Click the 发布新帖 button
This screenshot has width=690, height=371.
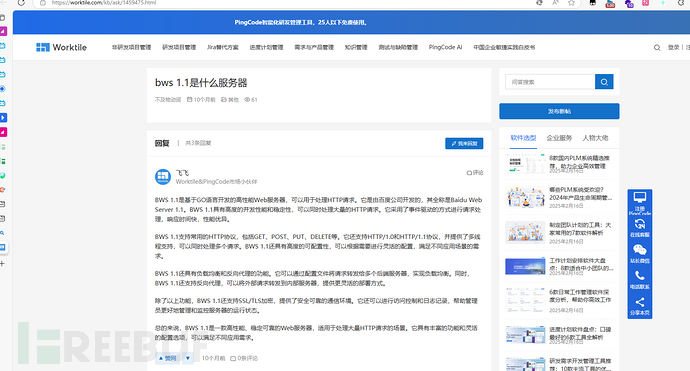point(559,111)
